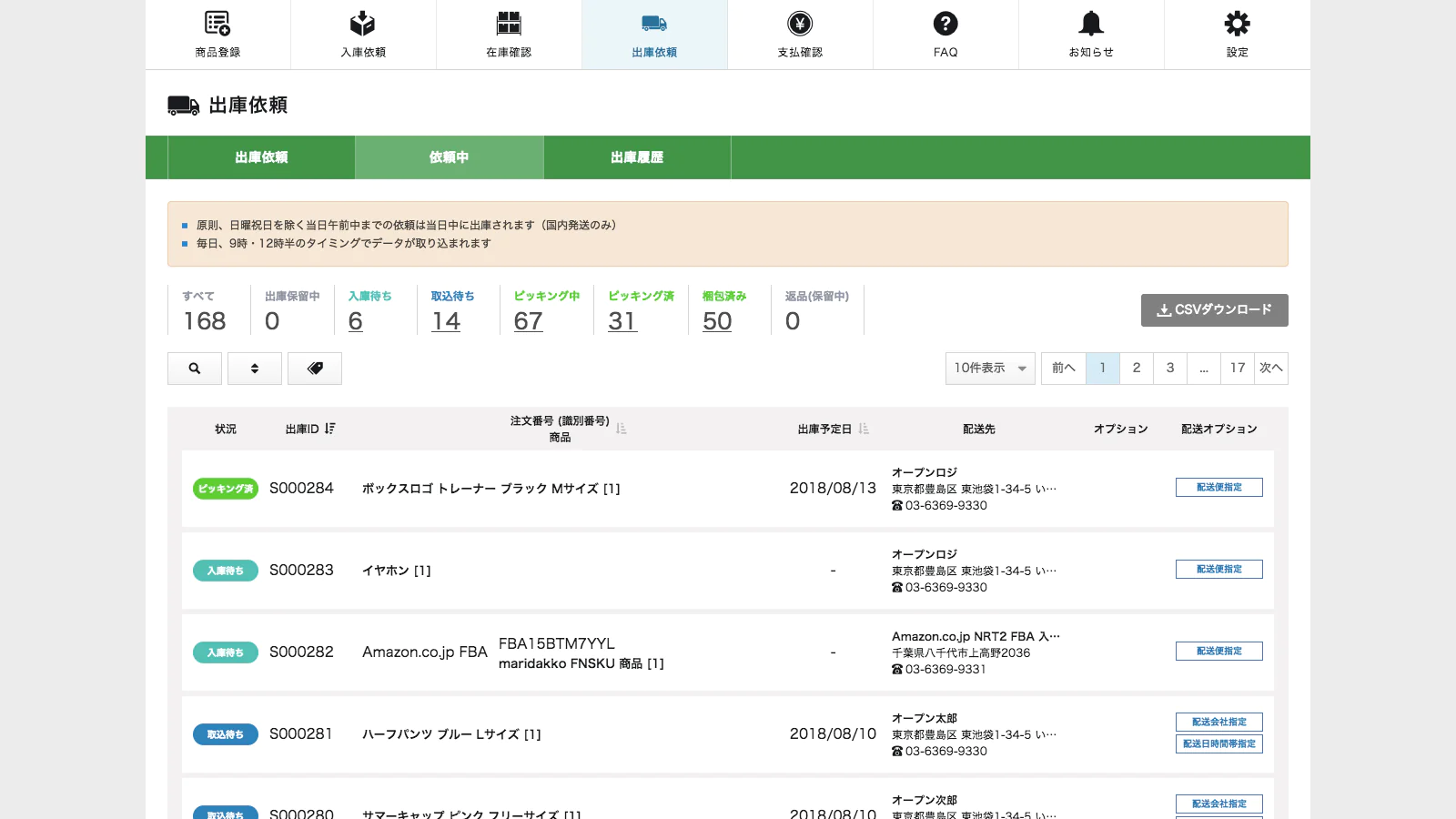Click 配送便指定 button on row S000282

(x=1219, y=651)
